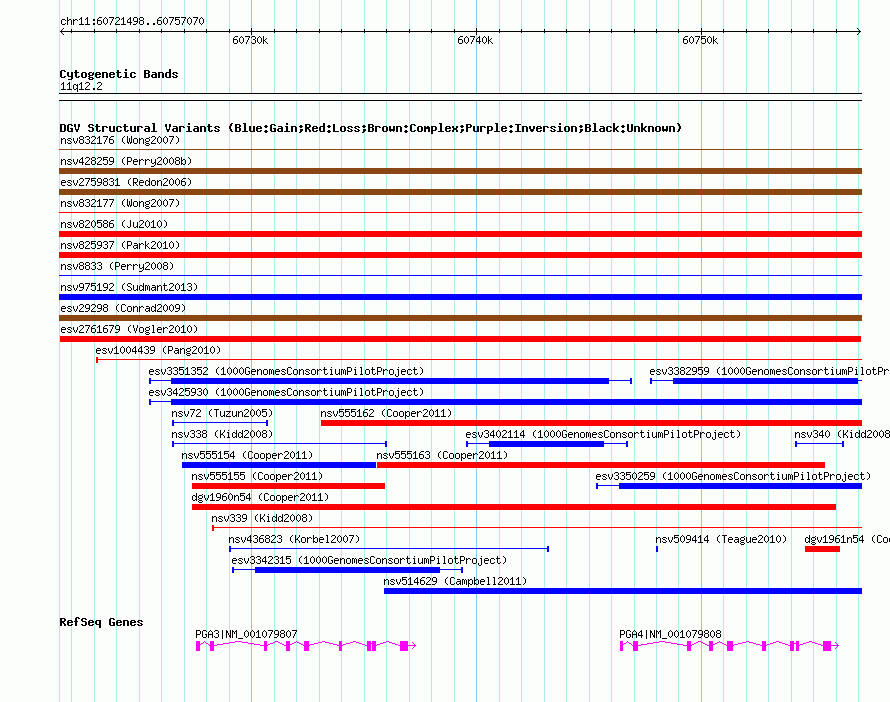Select the nsv509414 (Teague2010) label
The image size is (890, 702).
pyautogui.click(x=721, y=539)
